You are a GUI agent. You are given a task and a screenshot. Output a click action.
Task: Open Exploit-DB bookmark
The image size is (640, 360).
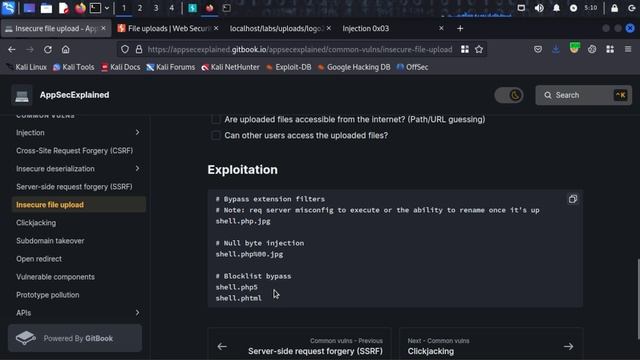coord(289,67)
